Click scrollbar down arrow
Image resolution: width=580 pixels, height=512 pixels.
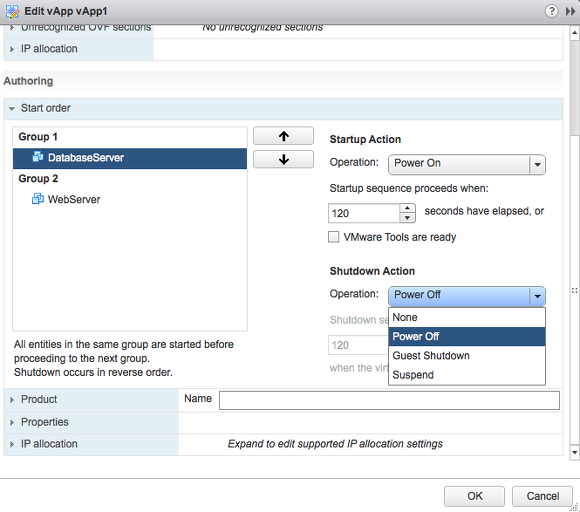574,452
